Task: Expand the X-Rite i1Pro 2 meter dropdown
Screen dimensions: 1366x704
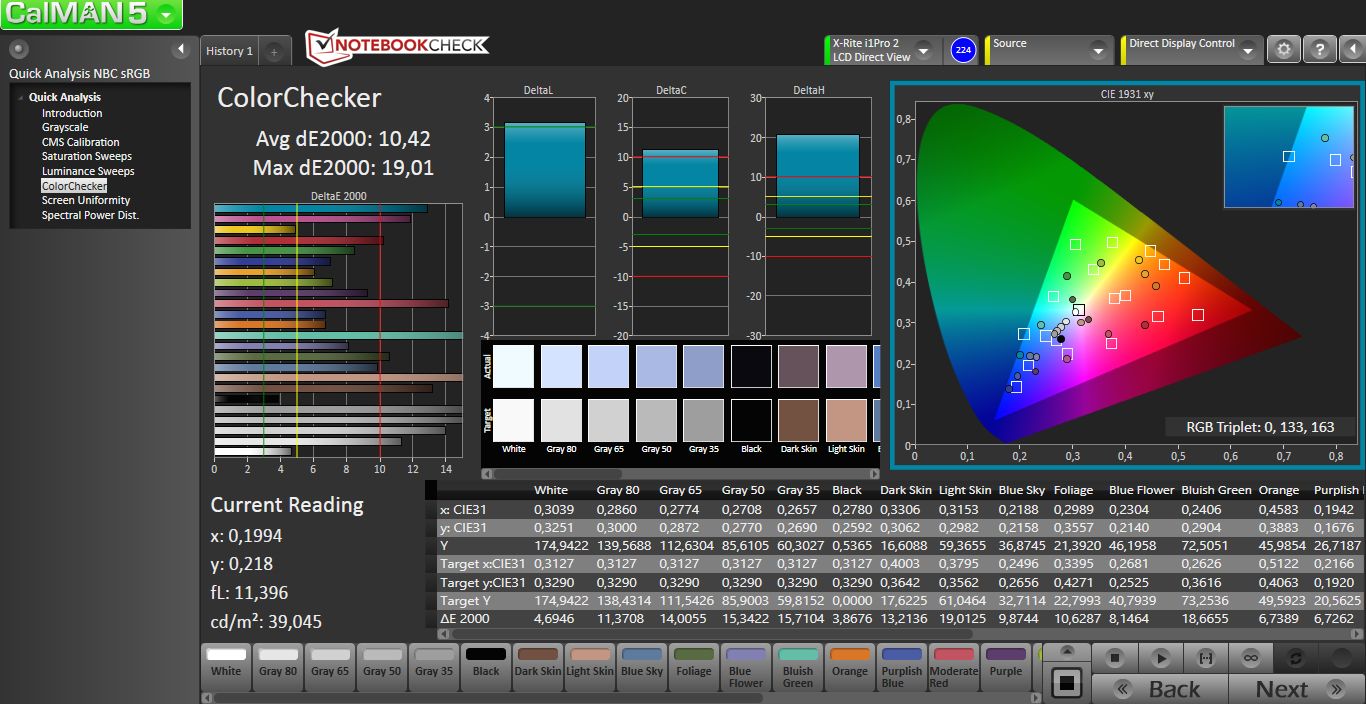Action: [924, 50]
